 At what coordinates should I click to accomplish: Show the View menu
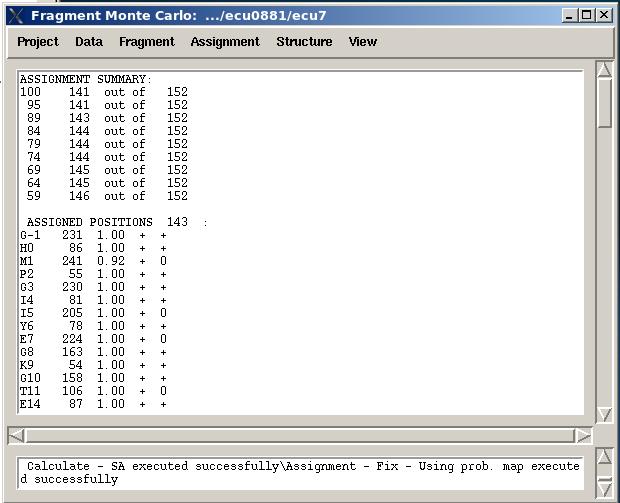[x=363, y=42]
